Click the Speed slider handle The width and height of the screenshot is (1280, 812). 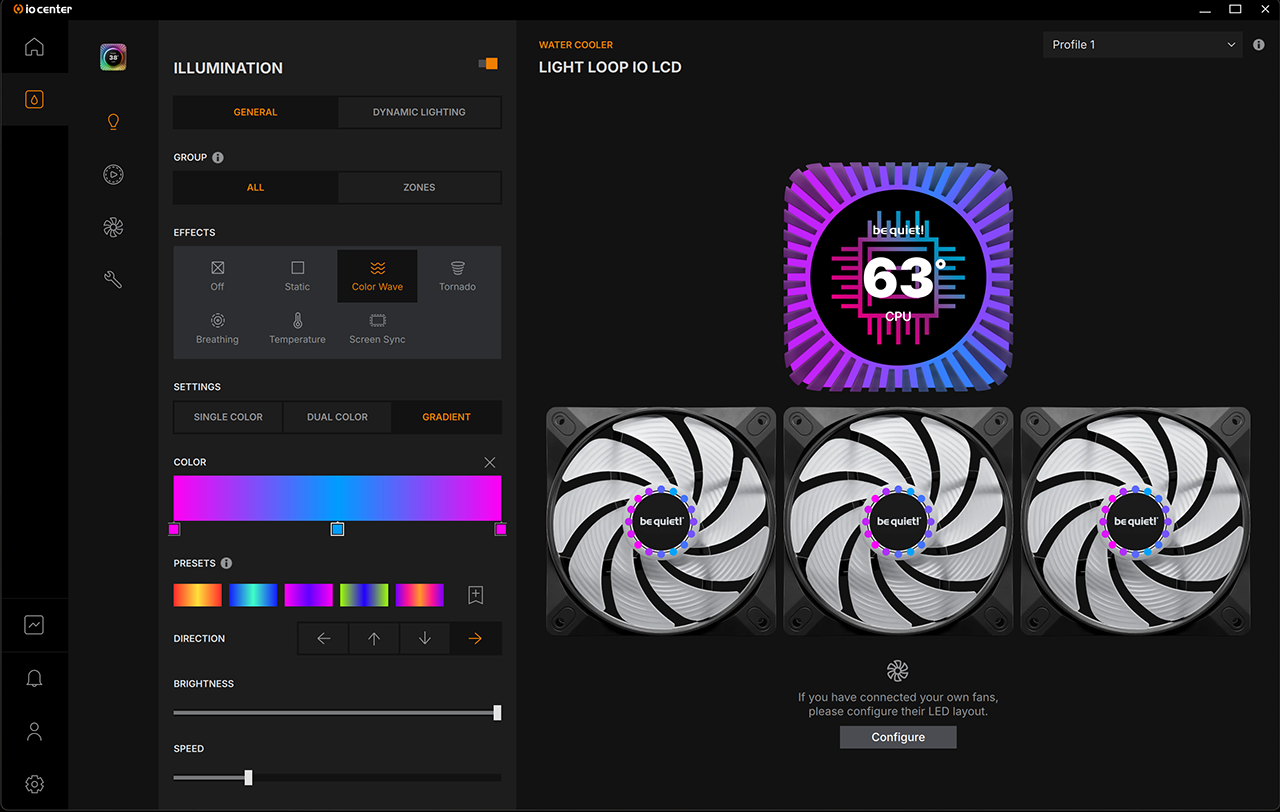248,777
